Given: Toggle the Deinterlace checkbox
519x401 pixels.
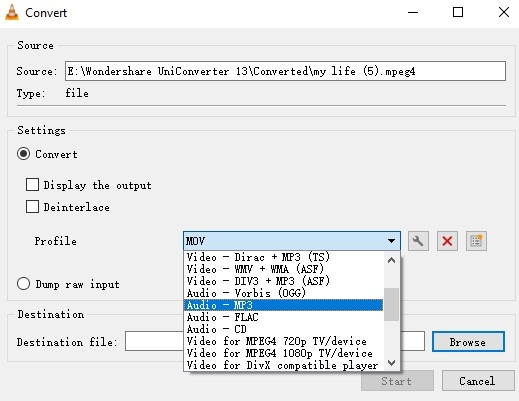Looking at the screenshot, I should 32,206.
